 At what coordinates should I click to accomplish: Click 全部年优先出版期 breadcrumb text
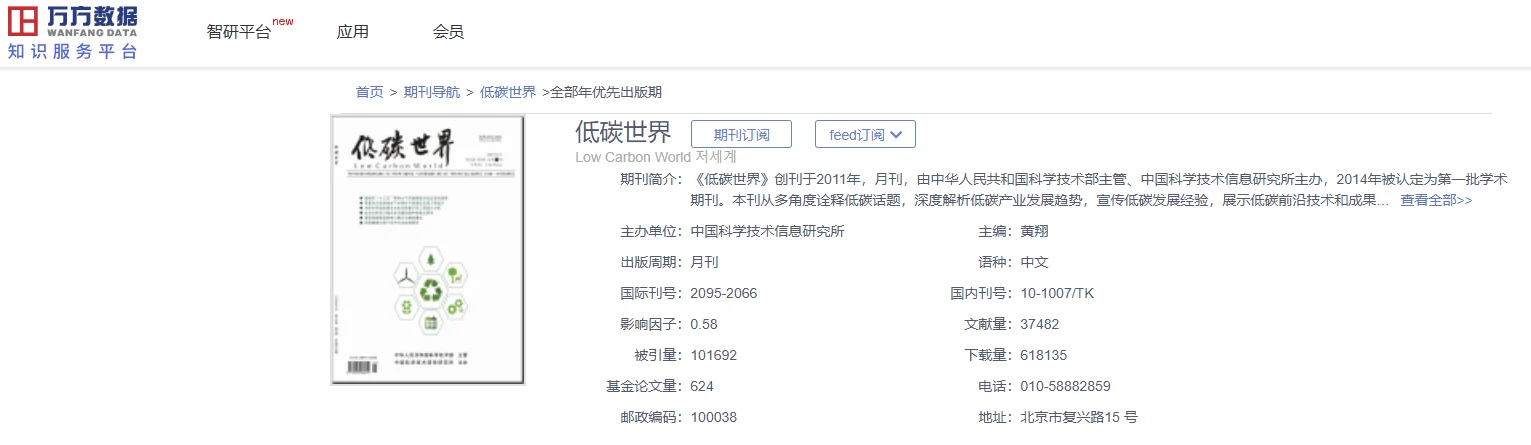(x=606, y=92)
